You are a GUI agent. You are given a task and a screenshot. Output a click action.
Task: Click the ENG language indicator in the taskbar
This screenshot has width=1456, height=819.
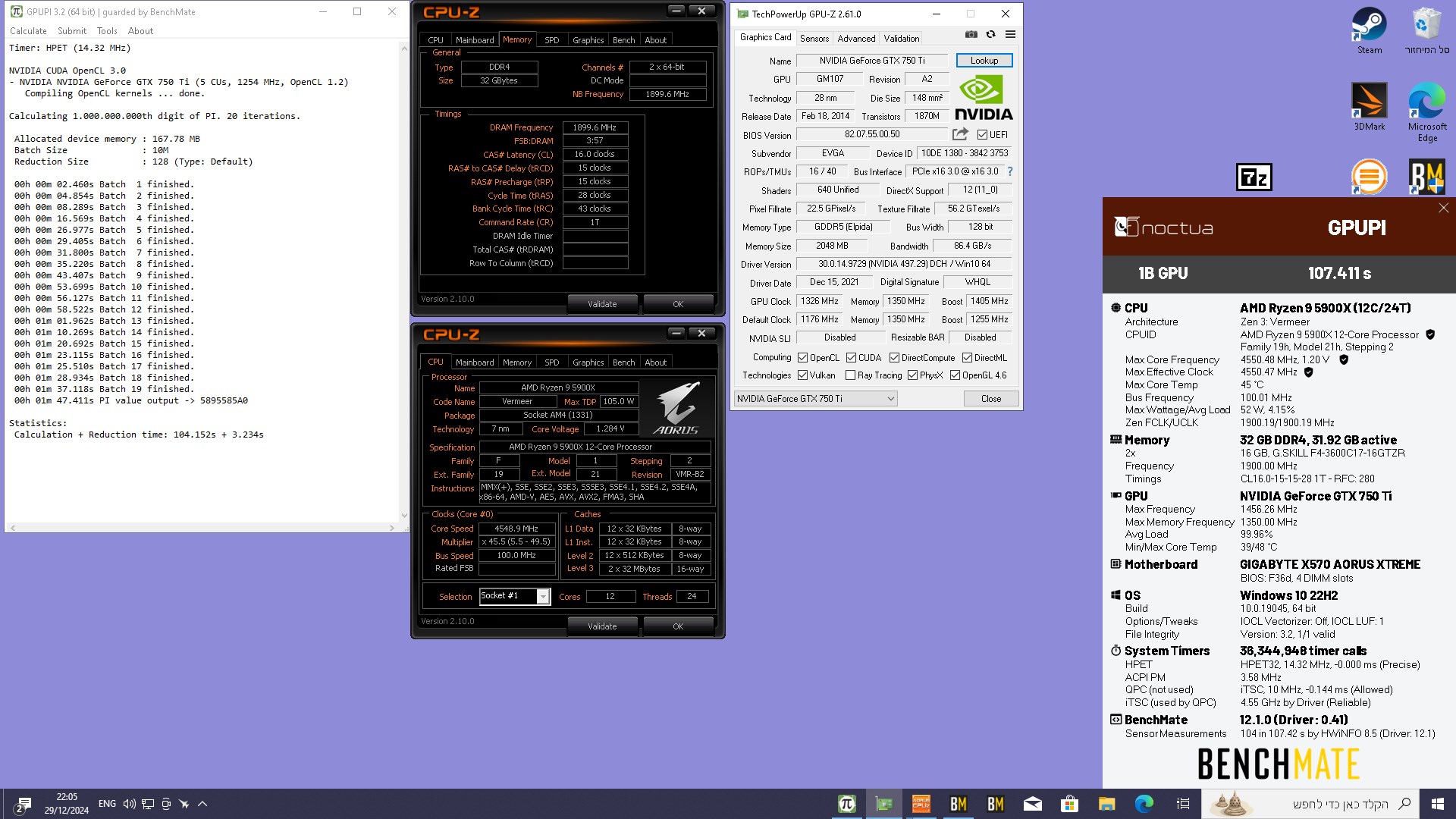107,804
